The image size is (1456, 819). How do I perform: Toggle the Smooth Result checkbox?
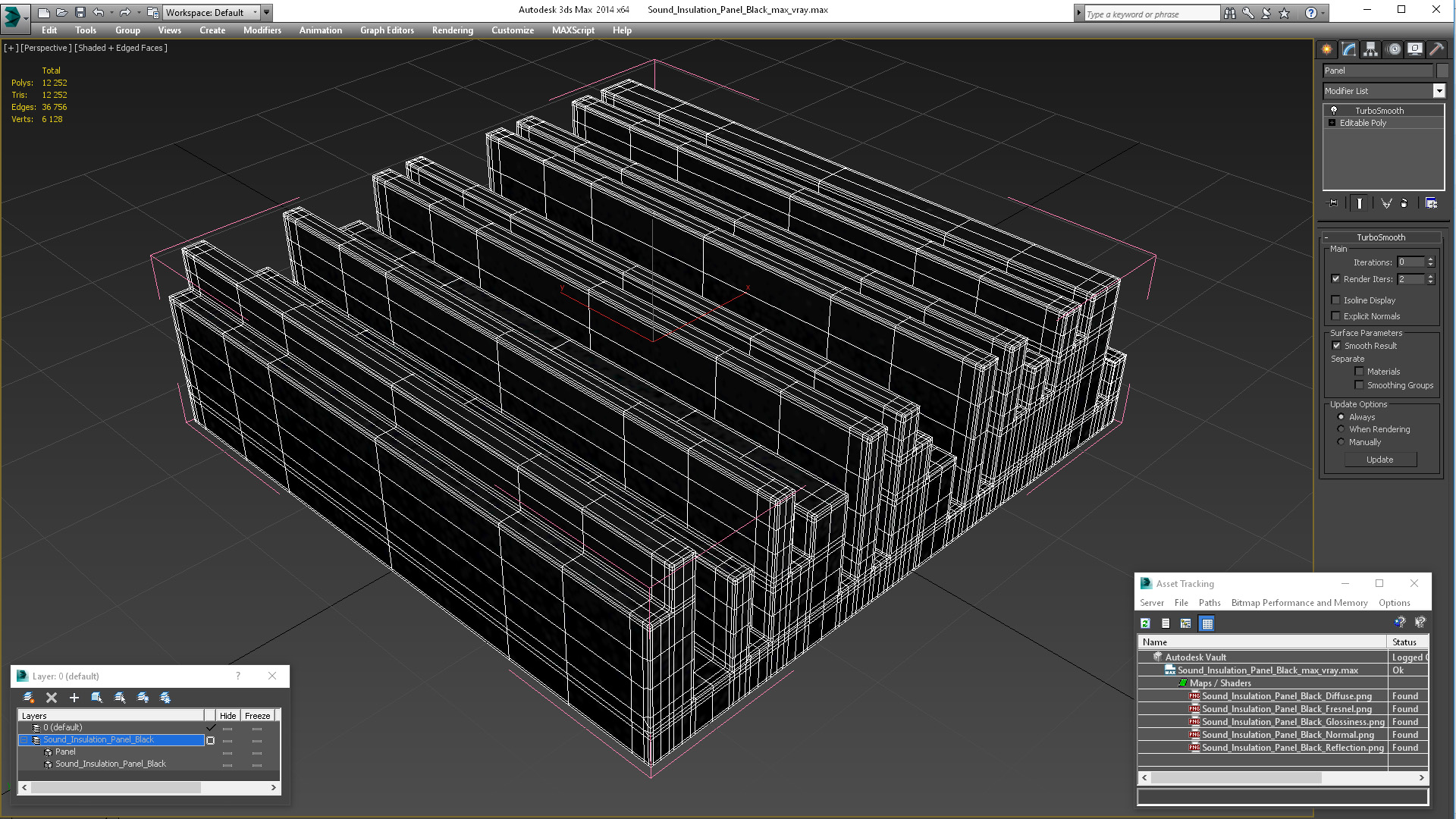click(1337, 345)
